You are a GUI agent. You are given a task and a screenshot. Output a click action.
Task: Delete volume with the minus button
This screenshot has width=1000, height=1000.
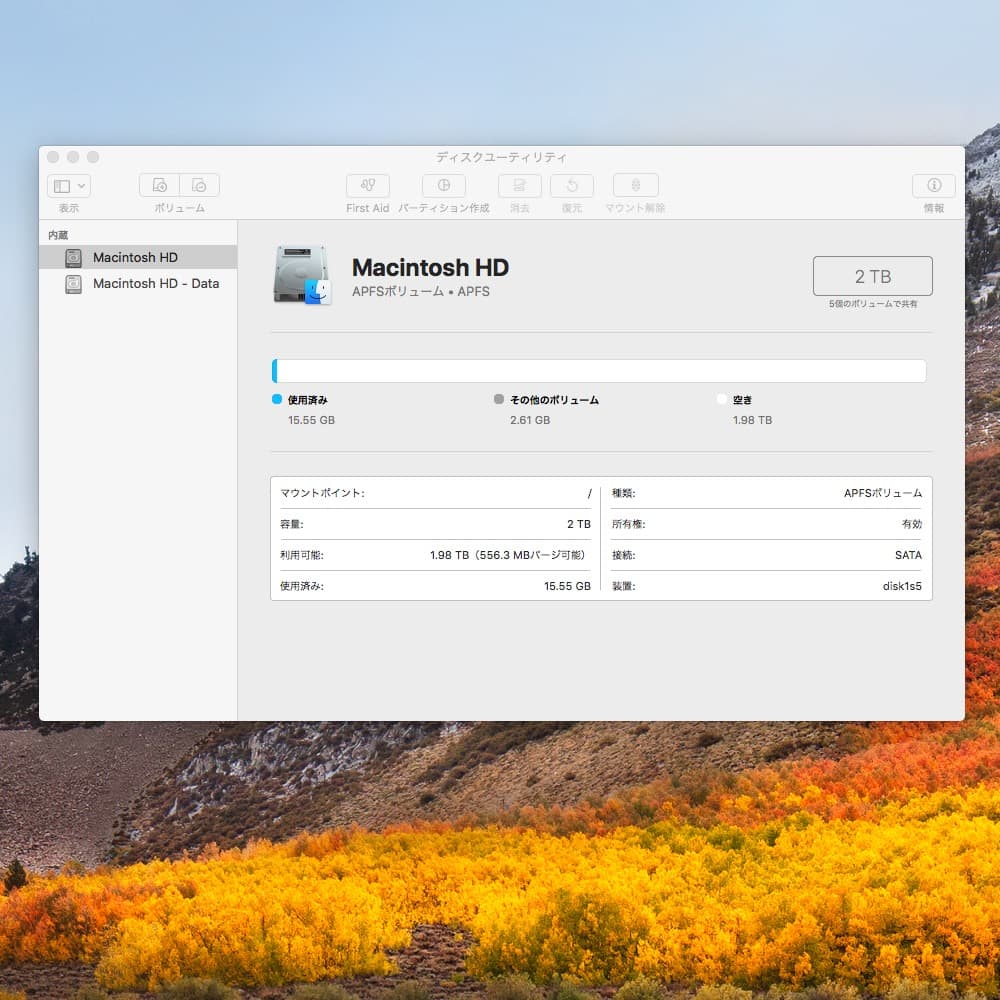point(199,186)
